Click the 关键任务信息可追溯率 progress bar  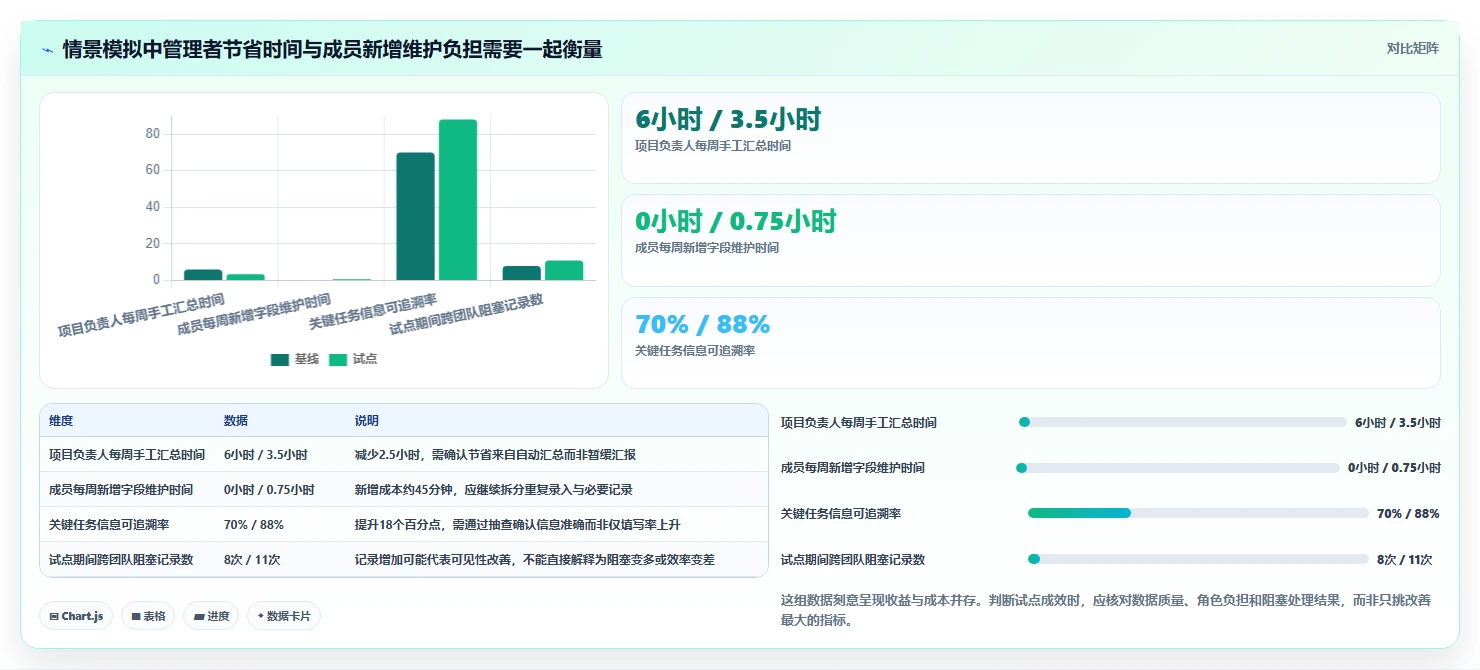coord(1198,513)
